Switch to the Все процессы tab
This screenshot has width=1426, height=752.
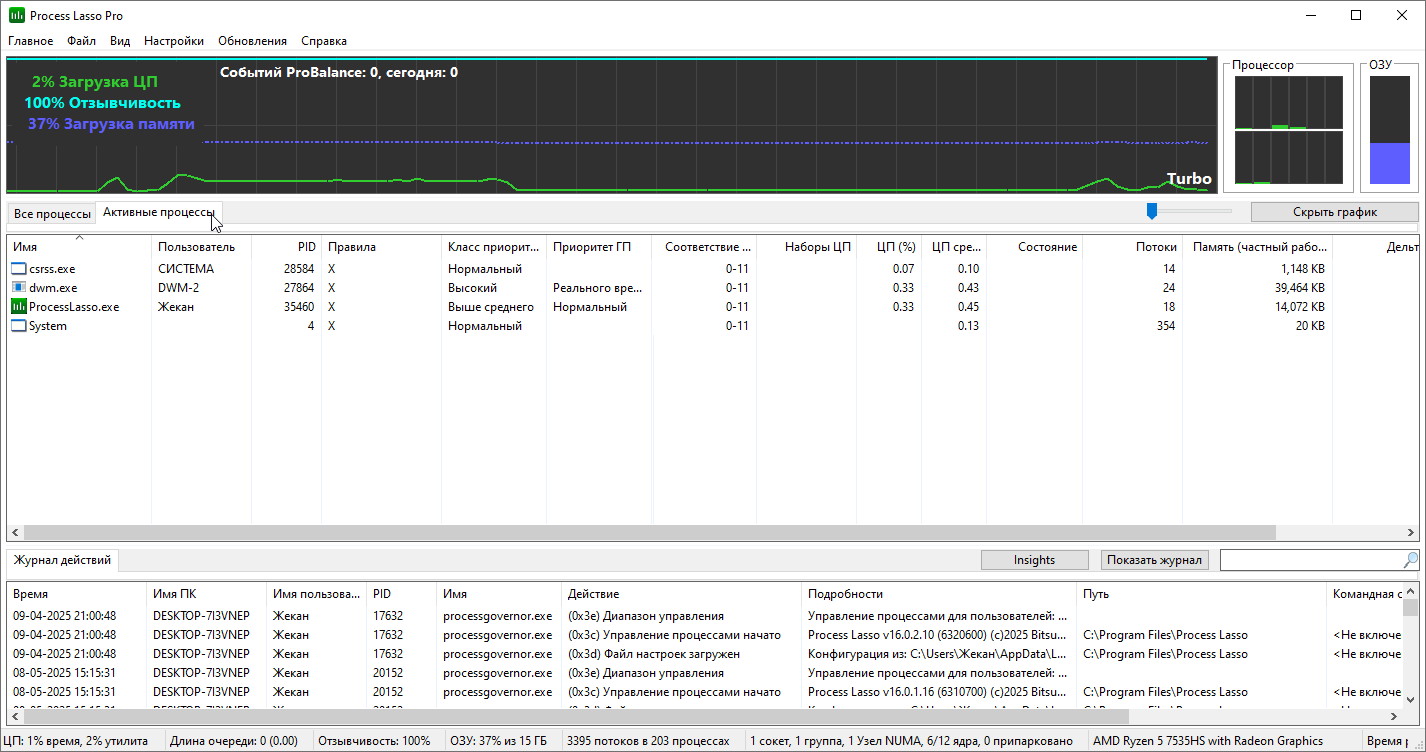pyautogui.click(x=52, y=214)
